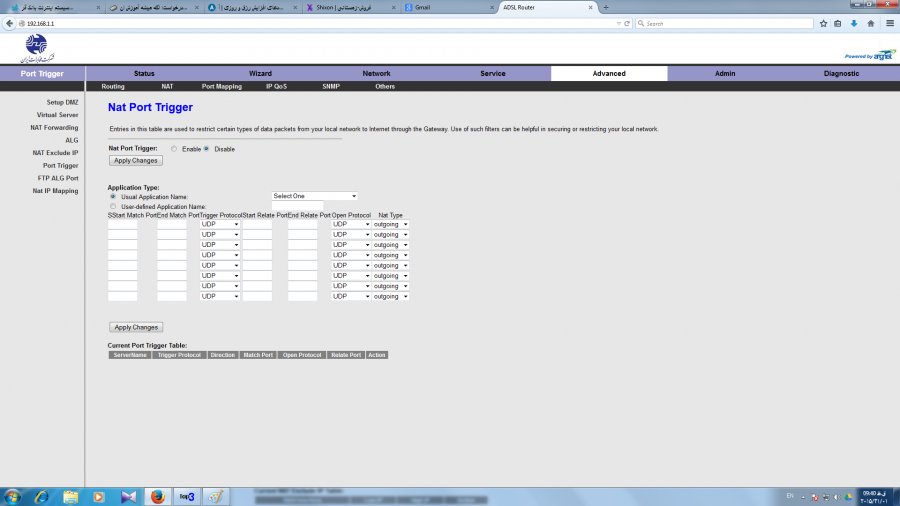Click the volume icon in the system tray
The height and width of the screenshot is (506, 900).
[837, 497]
